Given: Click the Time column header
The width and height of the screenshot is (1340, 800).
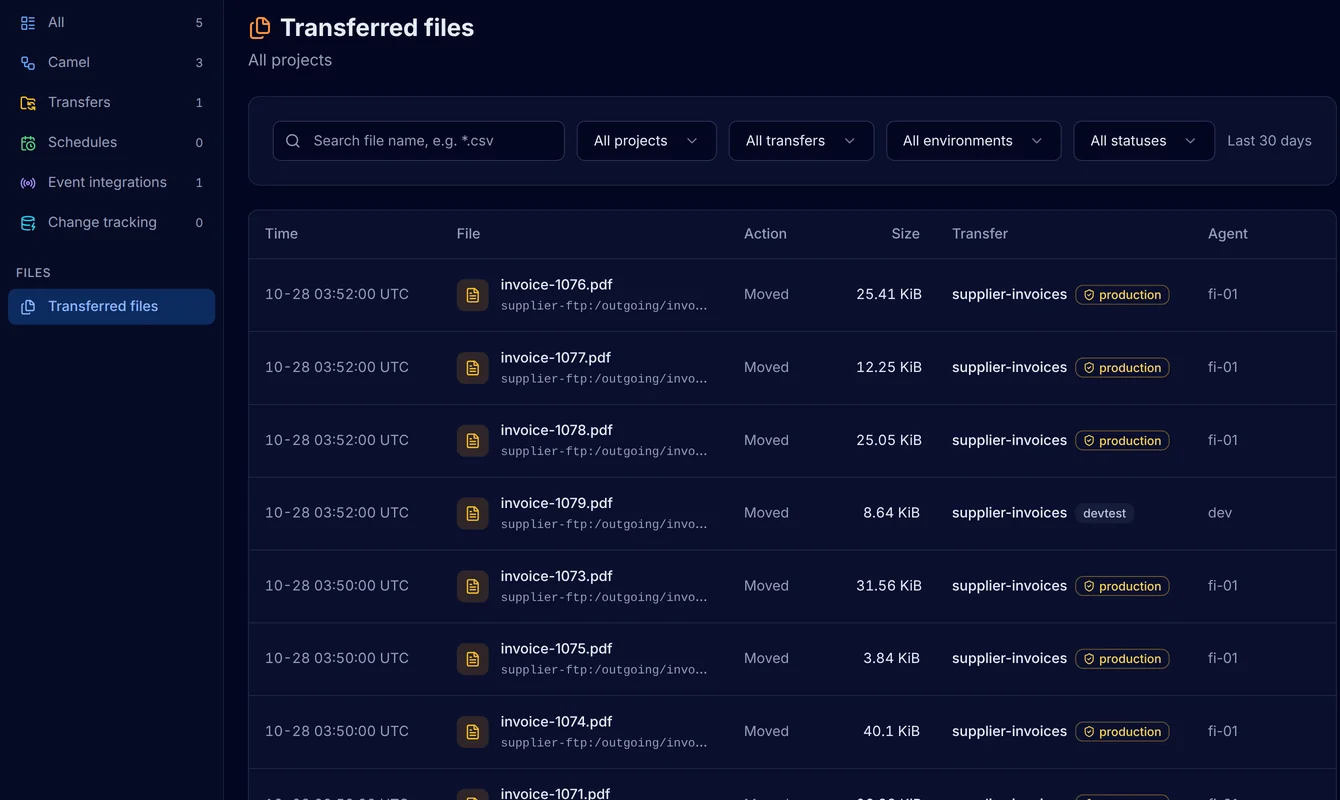Looking at the screenshot, I should point(281,234).
